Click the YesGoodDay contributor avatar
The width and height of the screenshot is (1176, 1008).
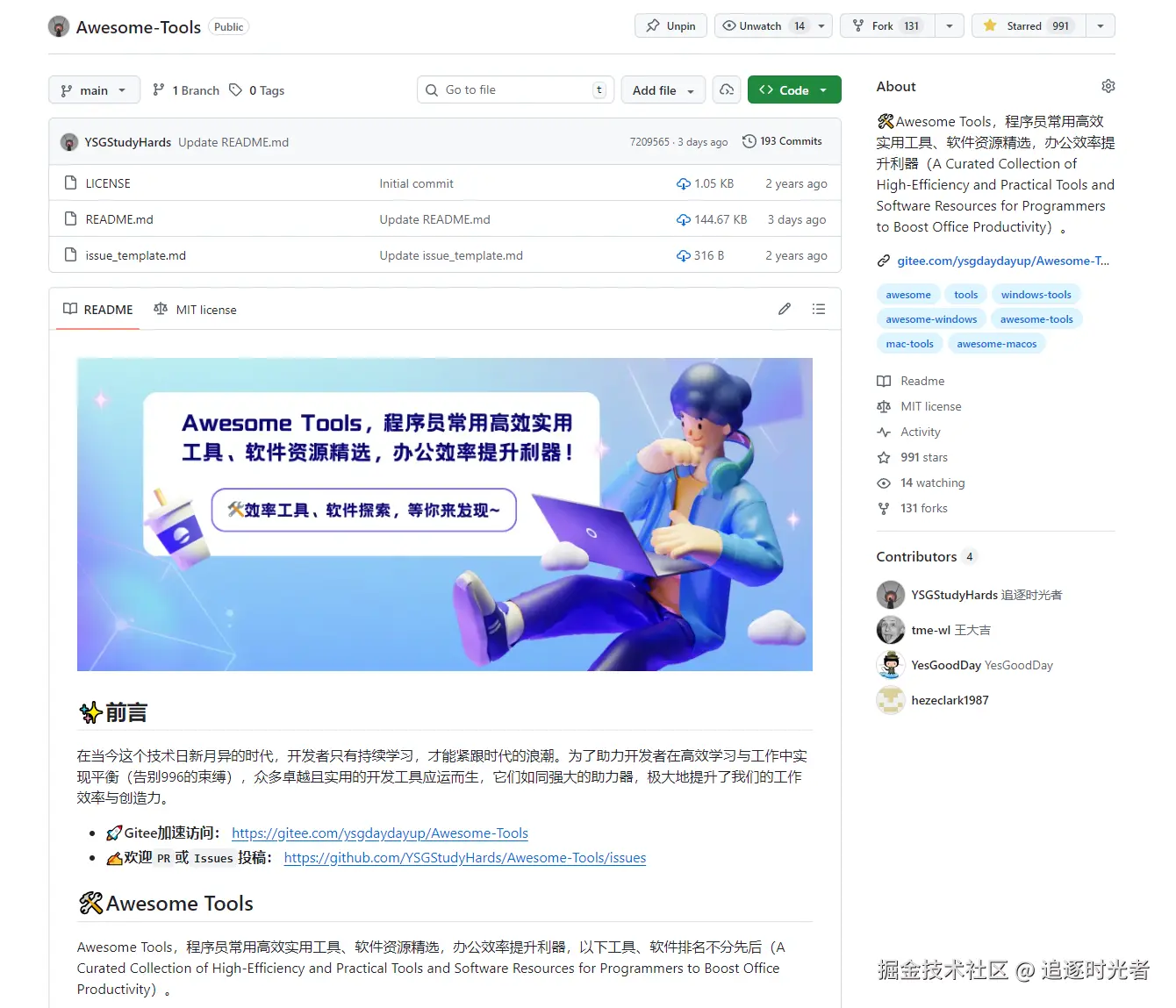click(x=891, y=665)
